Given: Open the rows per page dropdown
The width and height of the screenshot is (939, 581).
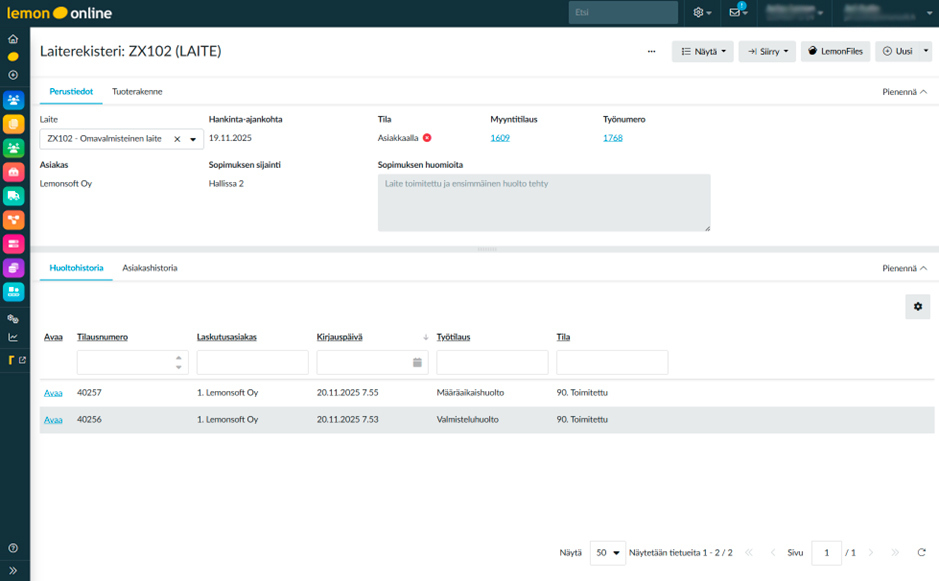Looking at the screenshot, I should [607, 552].
